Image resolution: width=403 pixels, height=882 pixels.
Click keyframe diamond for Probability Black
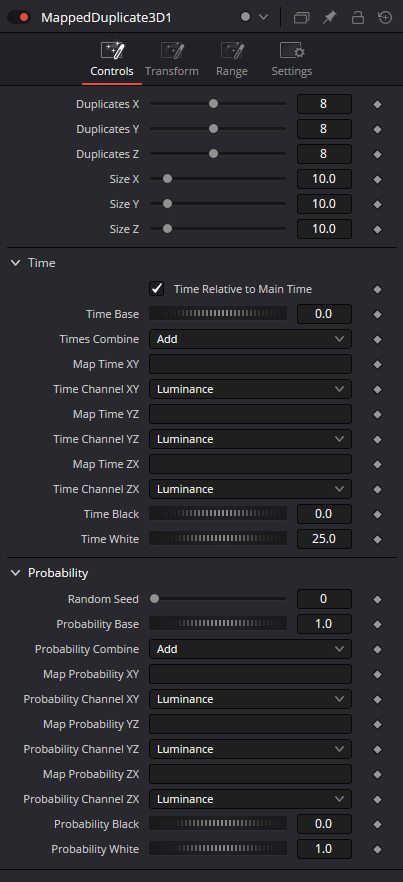pos(378,825)
